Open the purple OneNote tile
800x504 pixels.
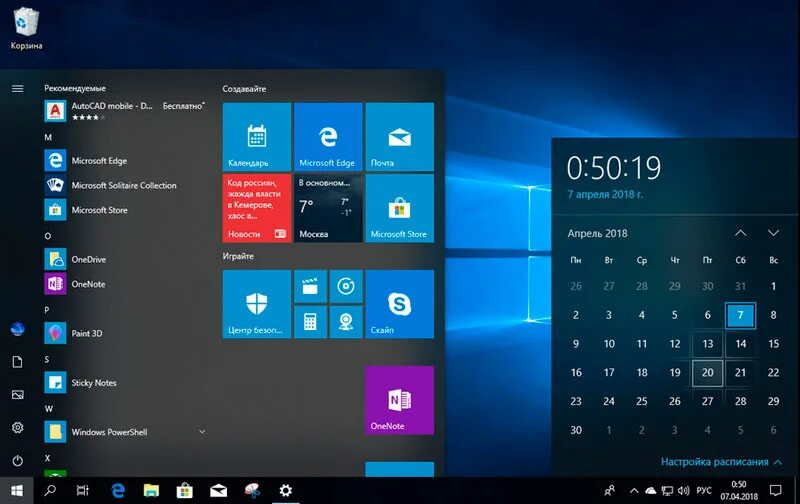click(x=399, y=400)
